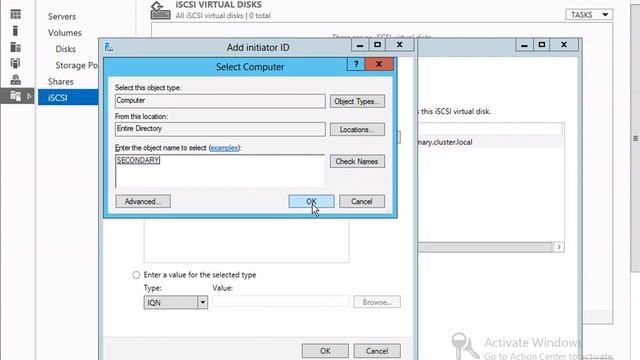Viewport: 640px width, 360px height.
Task: Select the cluster.local entry in wizard list
Action: (x=490, y=142)
